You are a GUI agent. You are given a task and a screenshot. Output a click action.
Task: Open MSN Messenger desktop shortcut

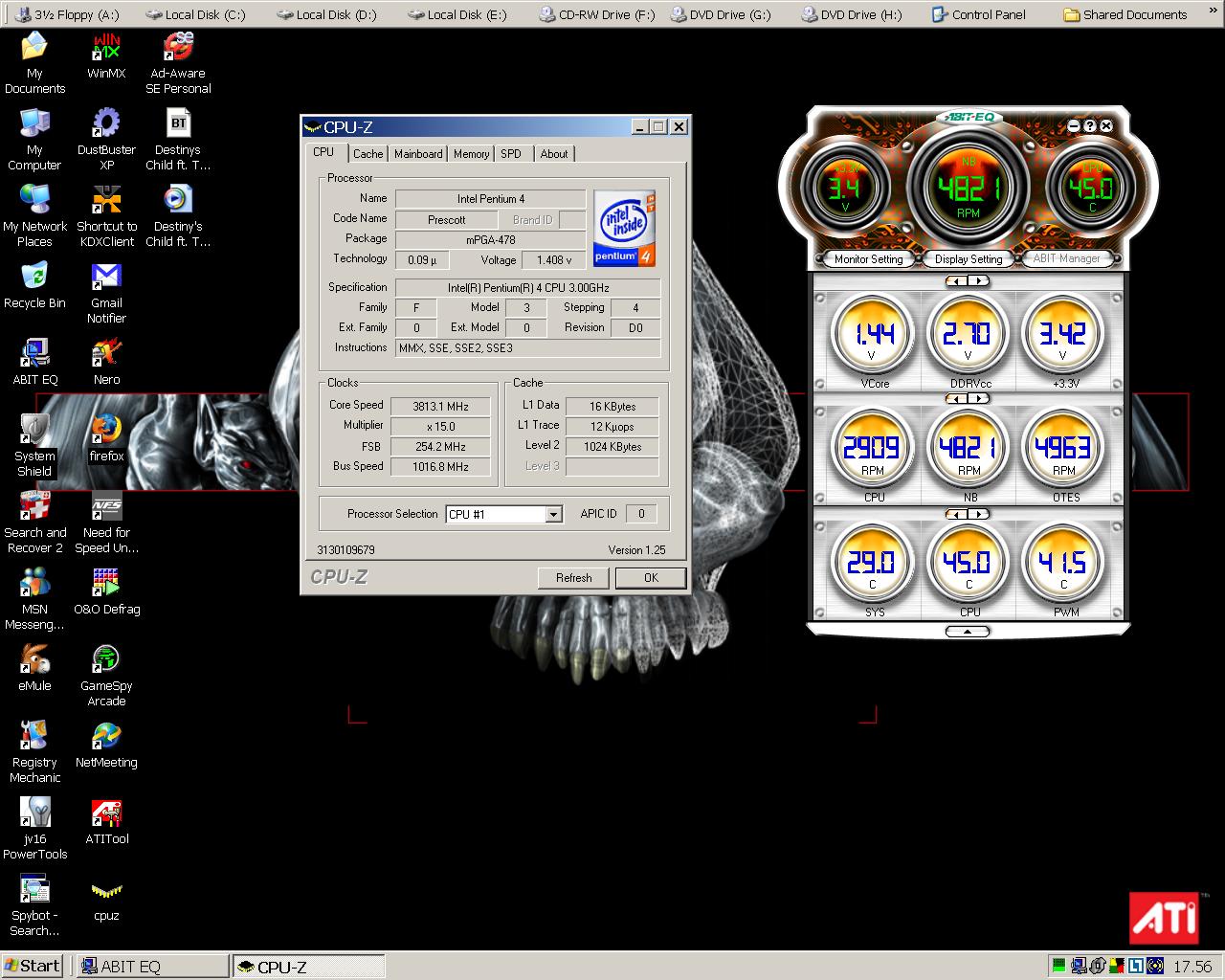pos(34,599)
